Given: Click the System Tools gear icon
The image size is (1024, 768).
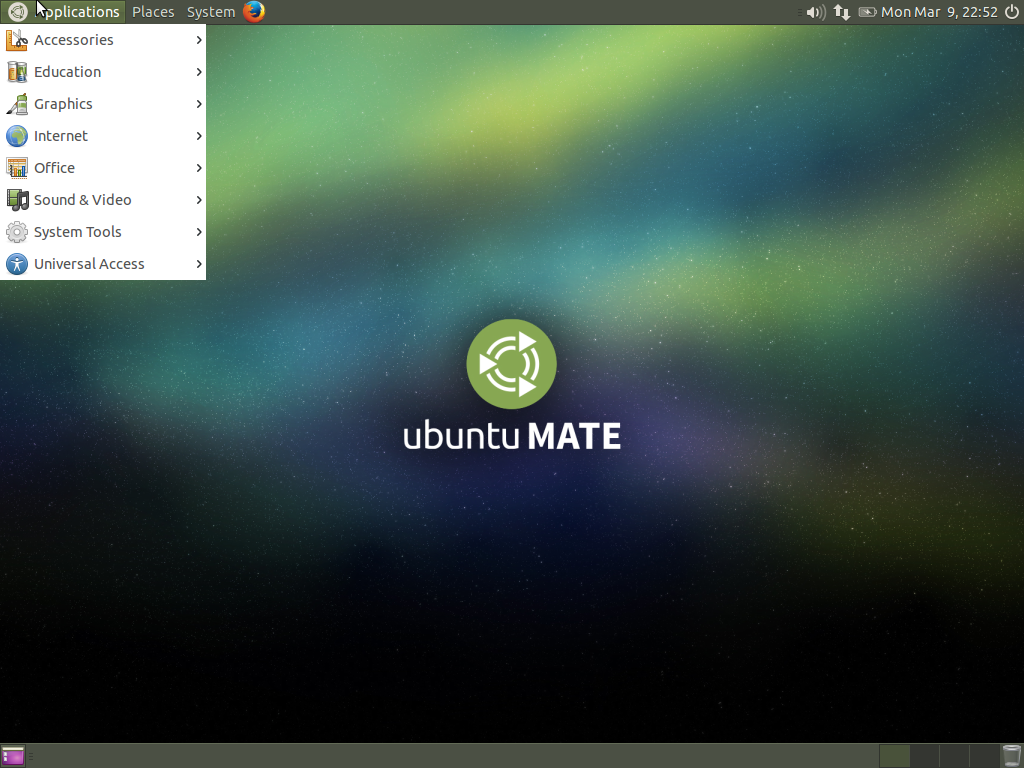Looking at the screenshot, I should tap(17, 232).
